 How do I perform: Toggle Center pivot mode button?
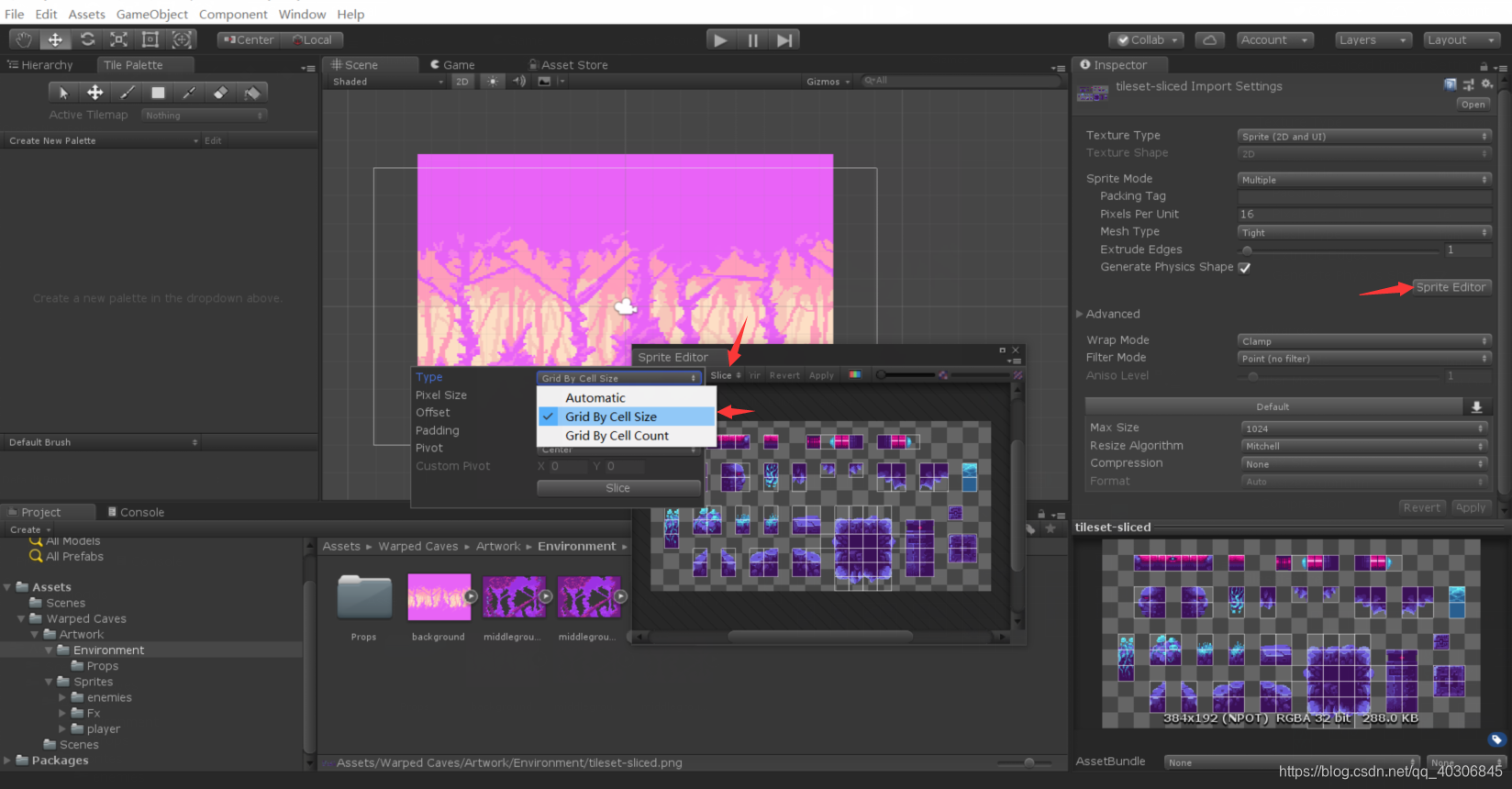(248, 39)
